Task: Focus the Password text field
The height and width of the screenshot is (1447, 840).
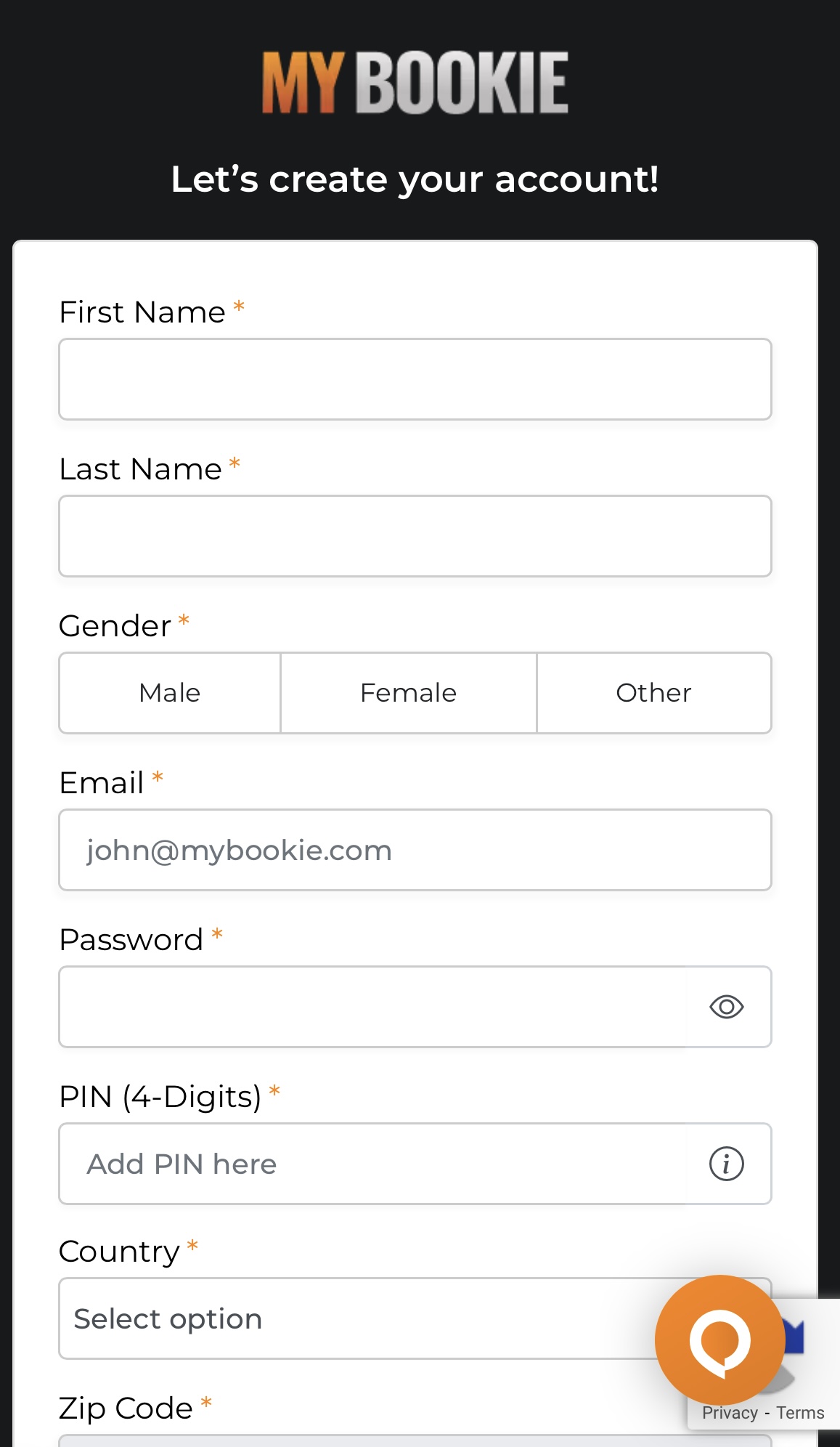Action: tap(372, 1007)
